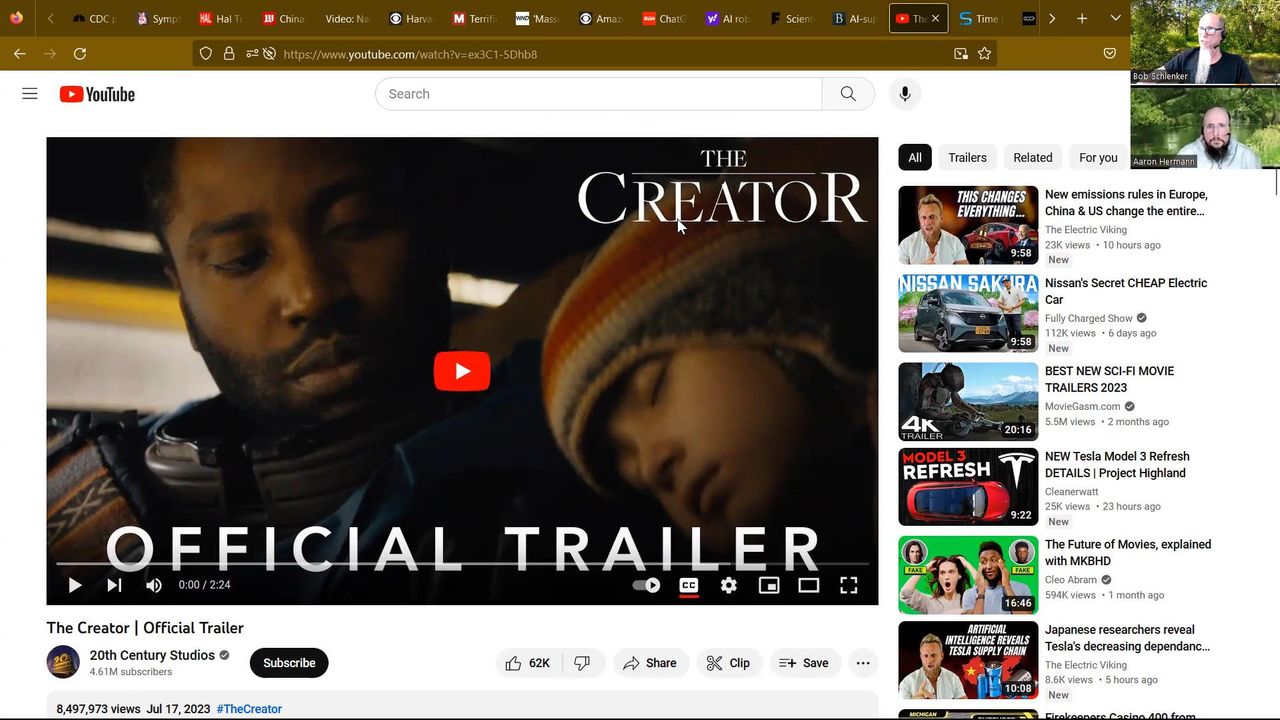Screen dimensions: 1280x720
Task: Expand the list all tabs dropdown
Action: [1115, 19]
